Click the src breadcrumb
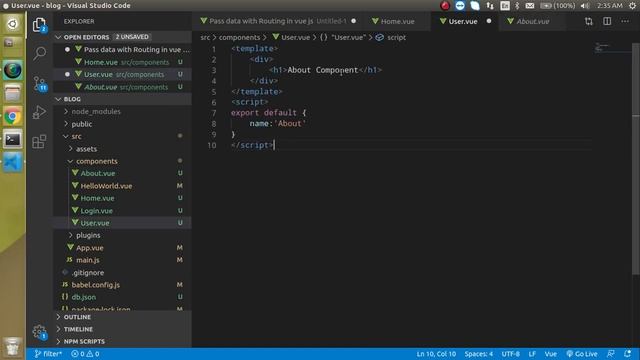The image size is (640, 360). click(205, 38)
